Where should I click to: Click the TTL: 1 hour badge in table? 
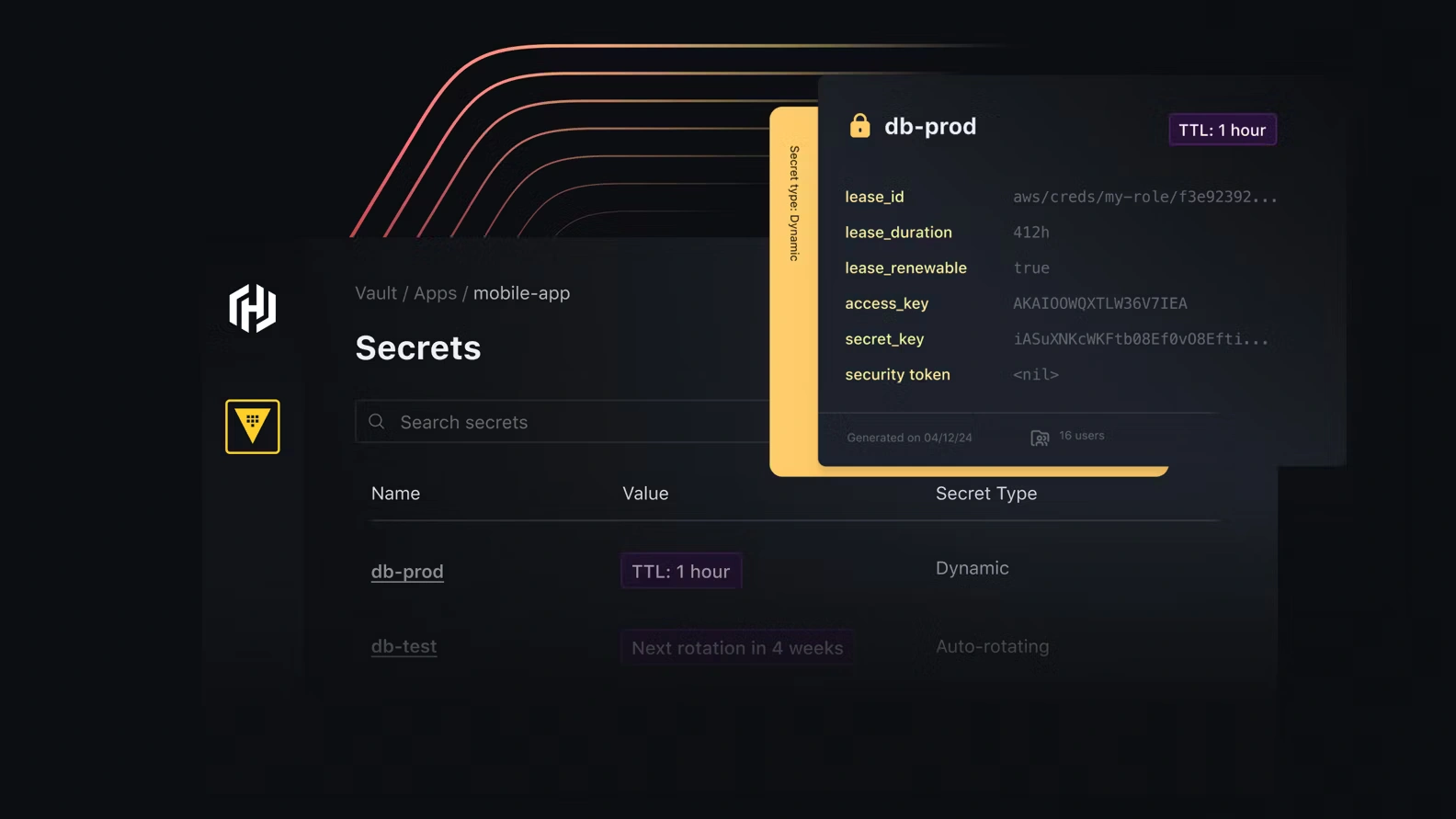[680, 572]
